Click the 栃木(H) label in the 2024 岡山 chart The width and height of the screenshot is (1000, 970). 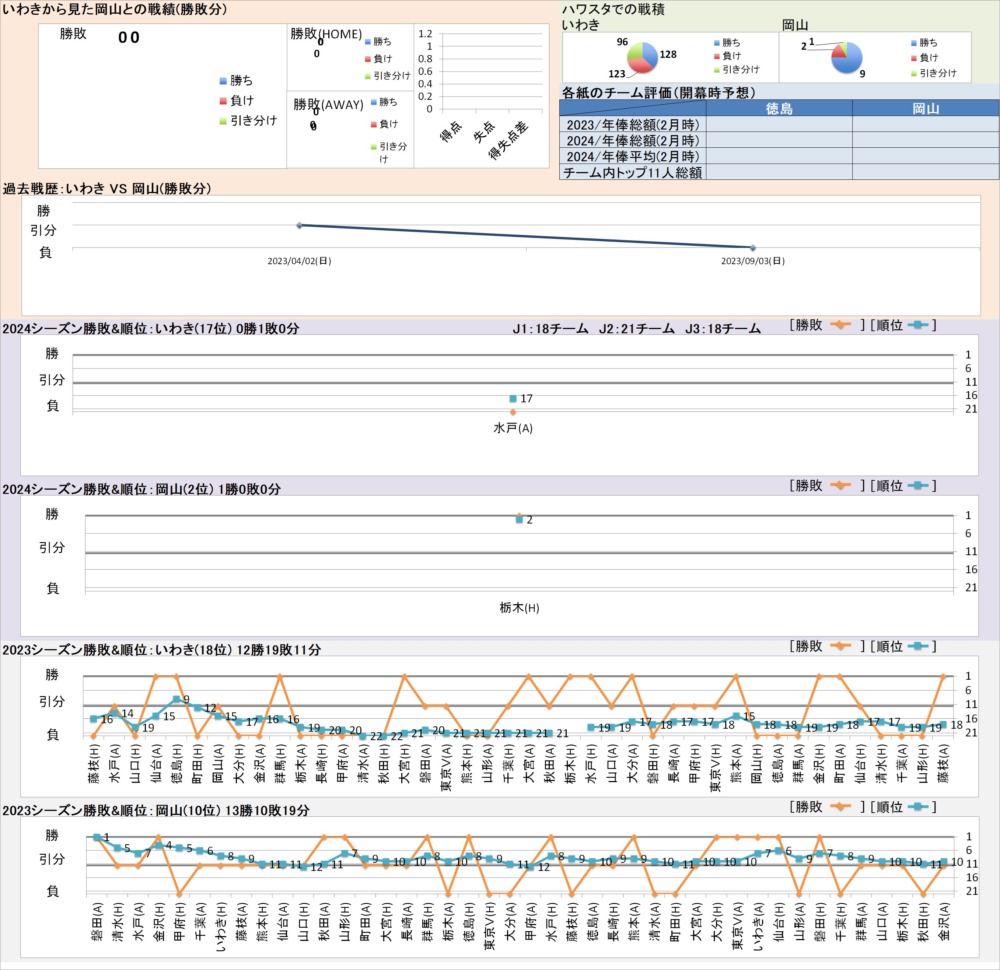tap(519, 608)
